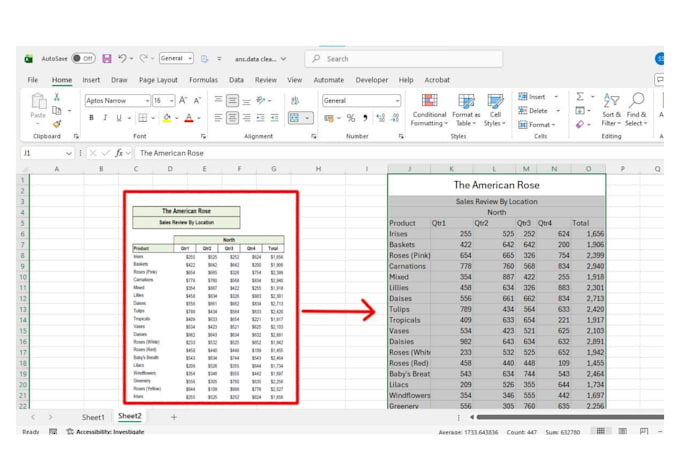Viewport: 680px width, 459px height.
Task: Click the Fill Color yellow bucket
Action: pos(167,118)
